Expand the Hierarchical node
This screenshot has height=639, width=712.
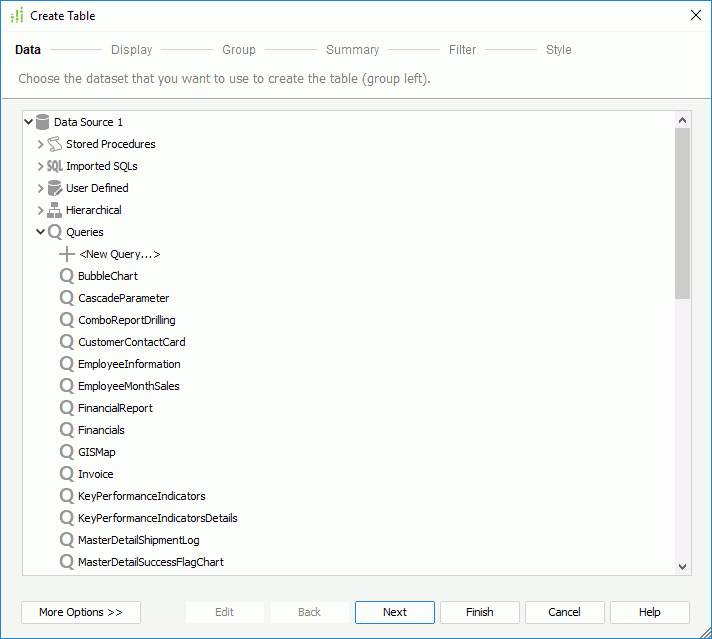(40, 210)
